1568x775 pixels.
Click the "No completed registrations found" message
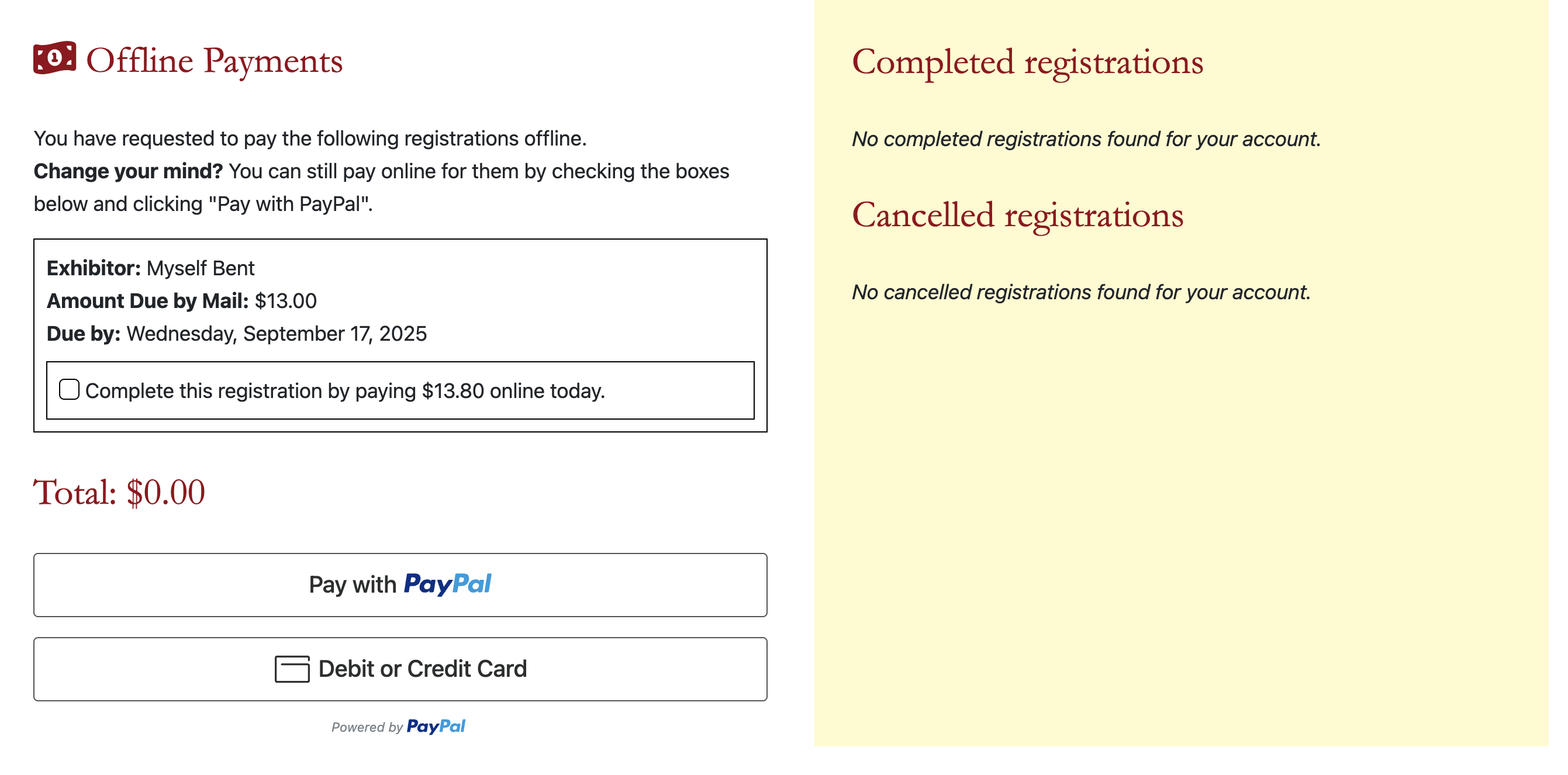coord(1086,139)
